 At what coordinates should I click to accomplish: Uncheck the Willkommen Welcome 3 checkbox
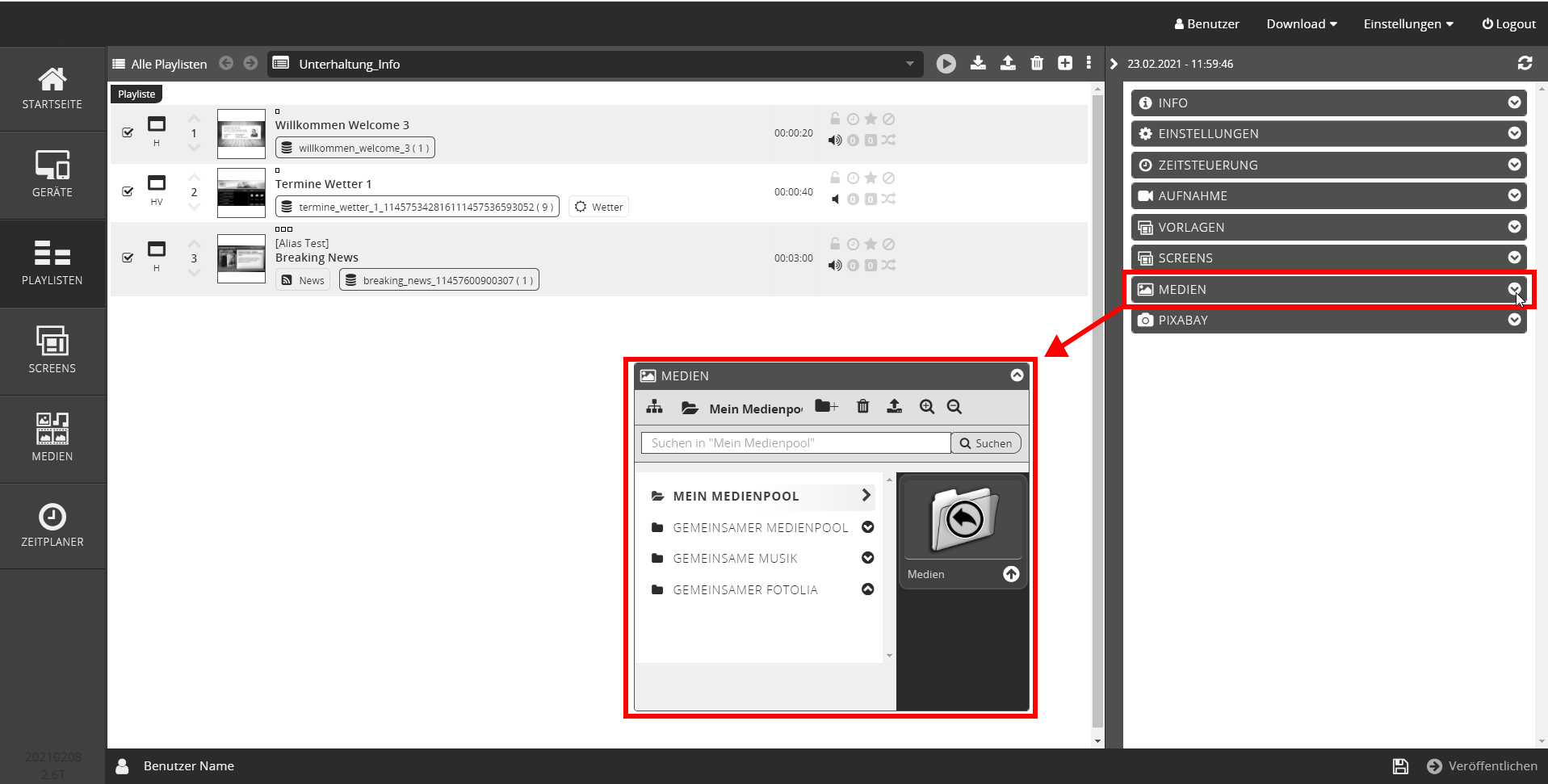[128, 132]
